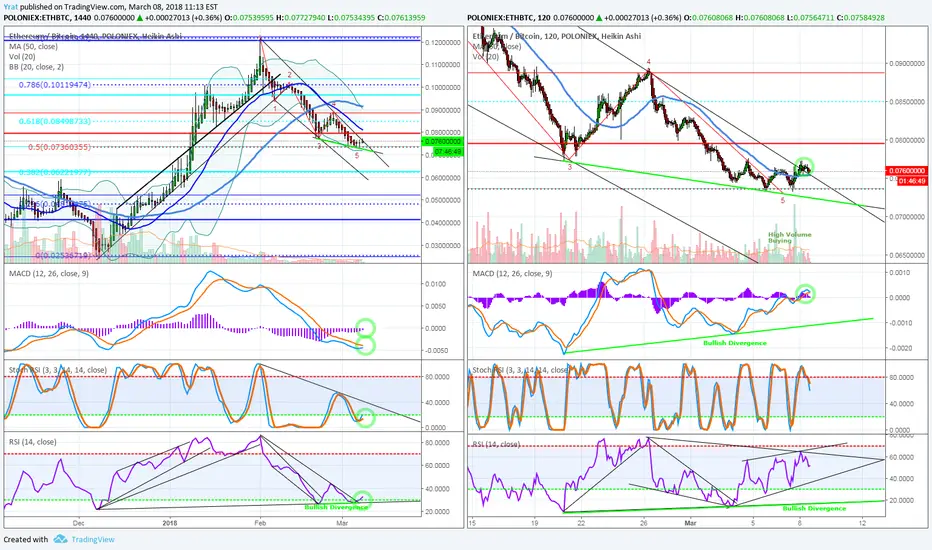The height and width of the screenshot is (550, 932).
Task: Click '12' on right chart time axis
Action: point(862,523)
